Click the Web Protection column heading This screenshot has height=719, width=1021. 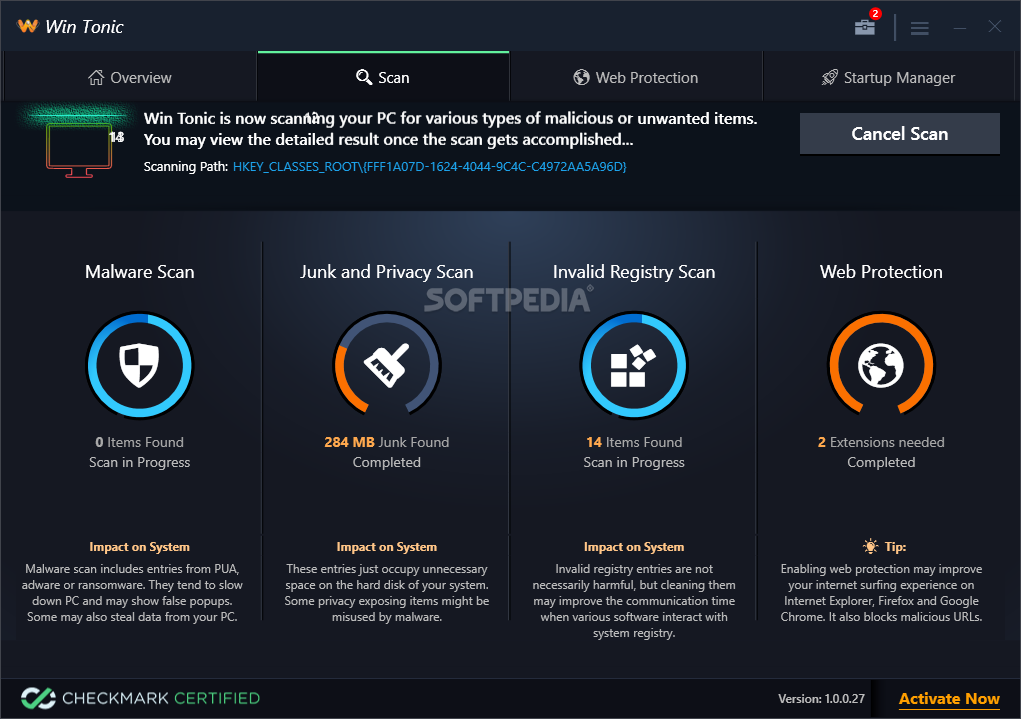881,272
